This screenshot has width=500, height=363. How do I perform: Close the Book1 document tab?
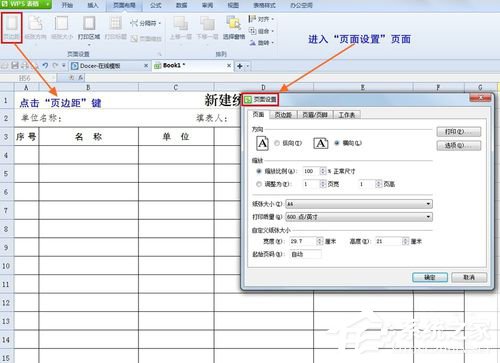pyautogui.click(x=229, y=66)
